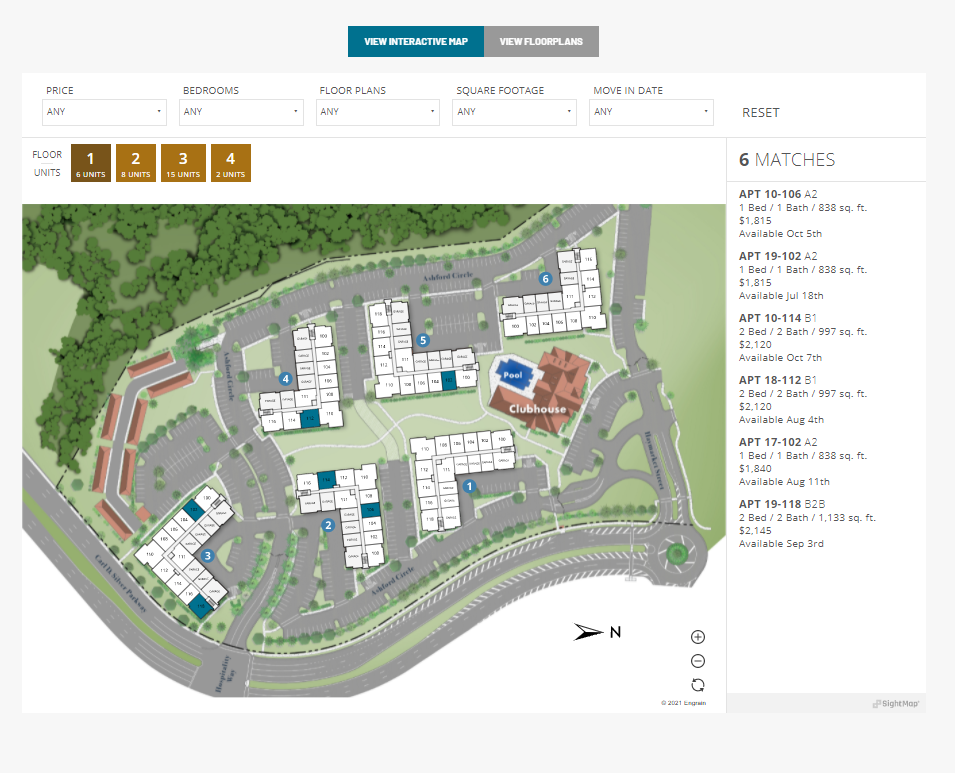The width and height of the screenshot is (955, 773).
Task: Switch to Floor 4 with 2 units
Action: (230, 162)
